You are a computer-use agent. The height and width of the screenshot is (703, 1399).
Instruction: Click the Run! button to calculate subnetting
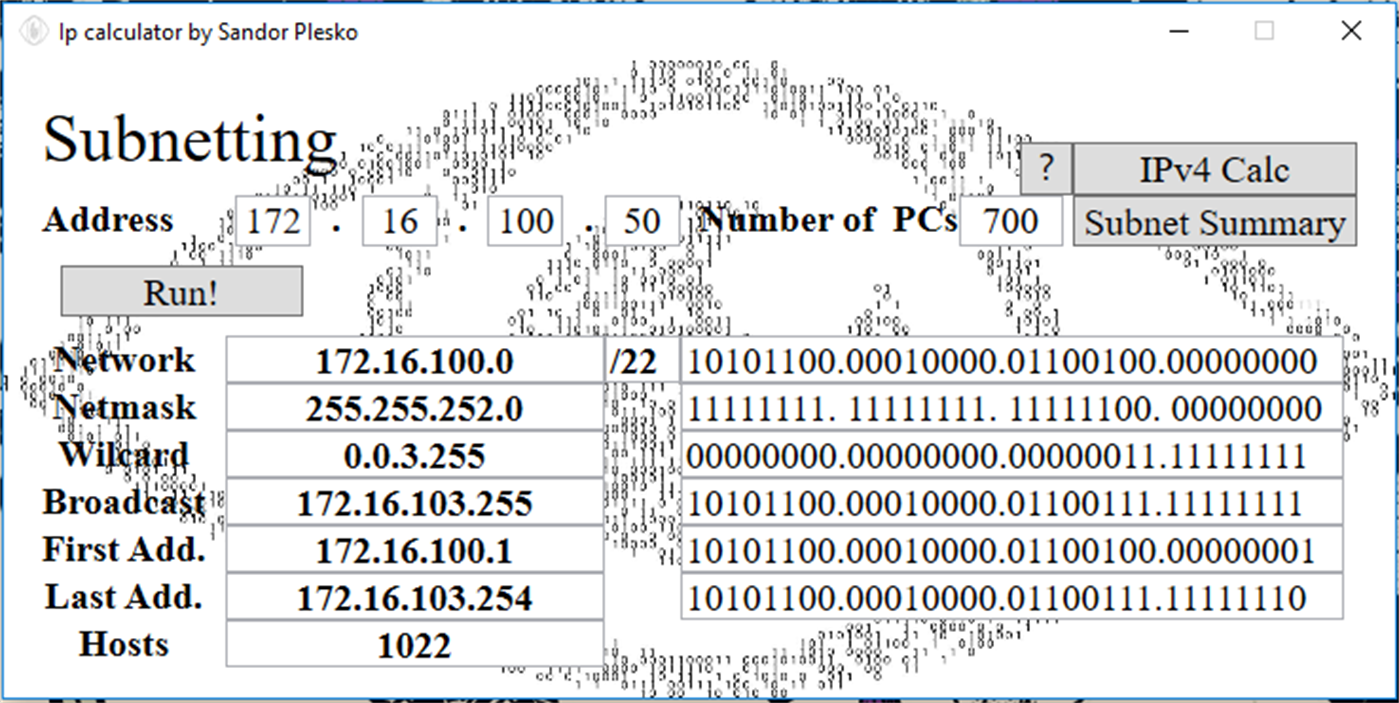coord(181,291)
